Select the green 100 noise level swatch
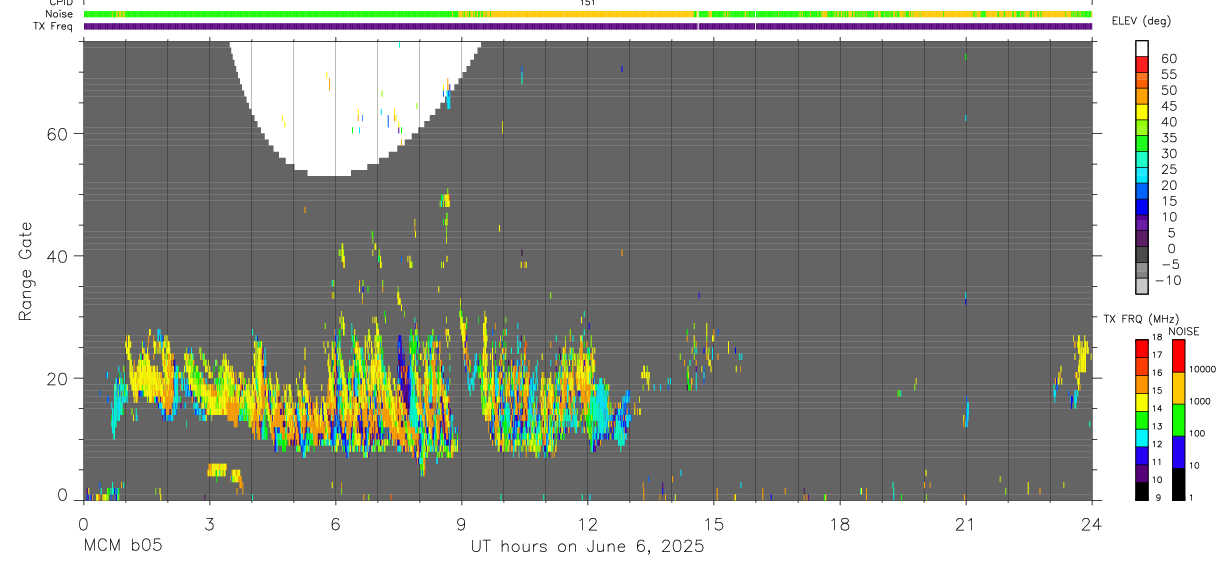 [1178, 420]
